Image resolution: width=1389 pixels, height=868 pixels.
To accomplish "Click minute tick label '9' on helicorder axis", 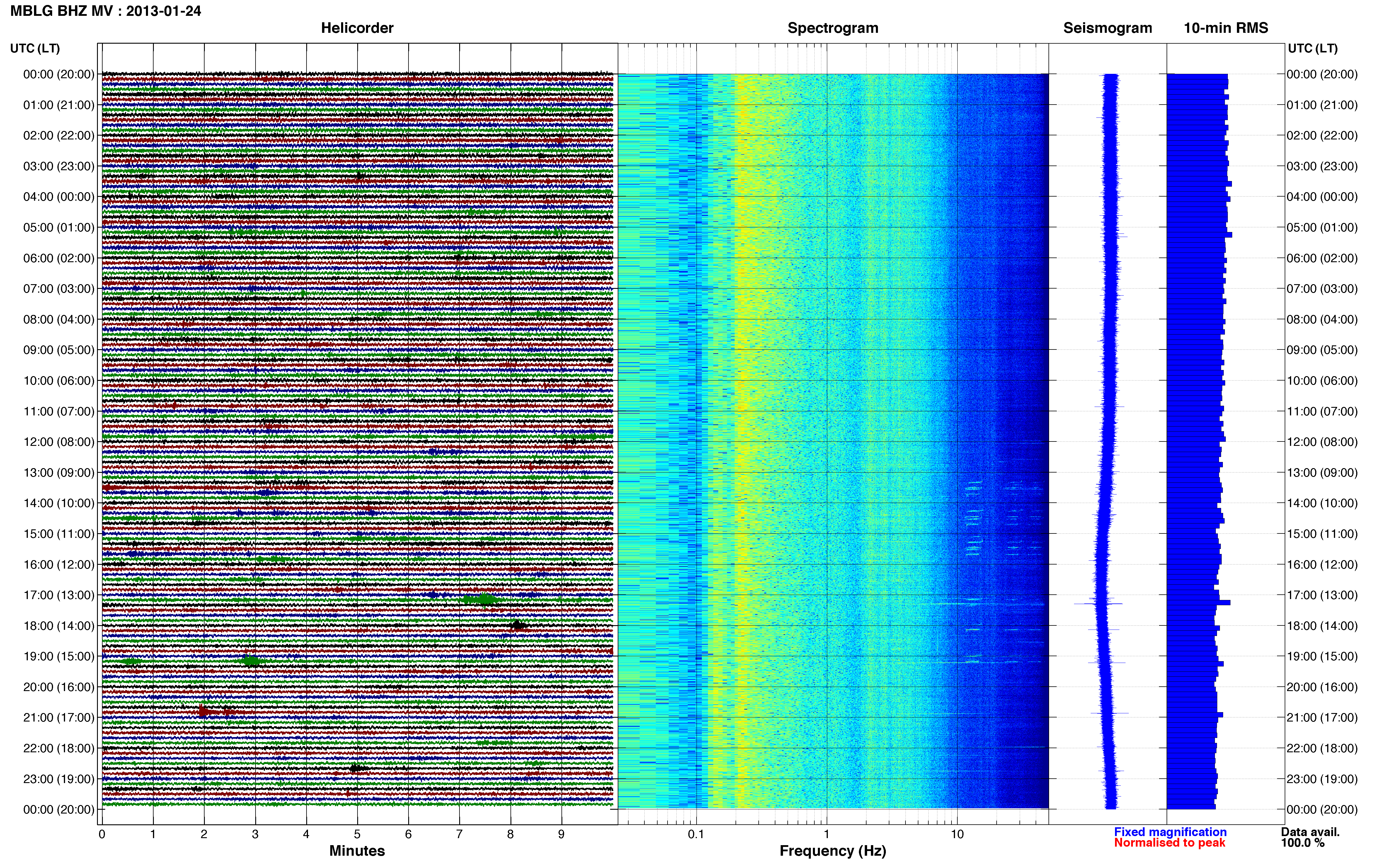I will point(561,834).
